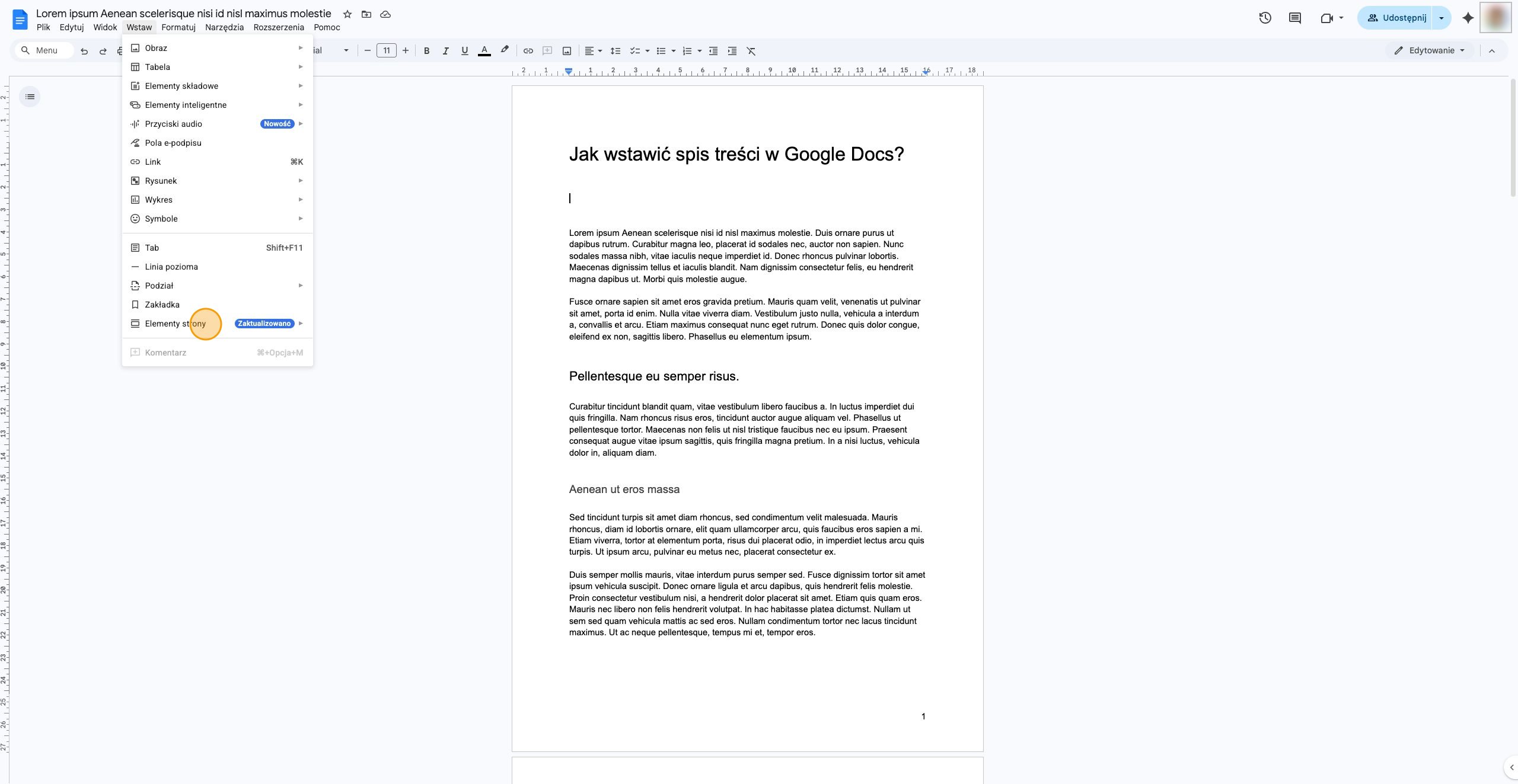Screen dimensions: 1518x784
Task: Insert image from toolbar
Action: pos(567,51)
